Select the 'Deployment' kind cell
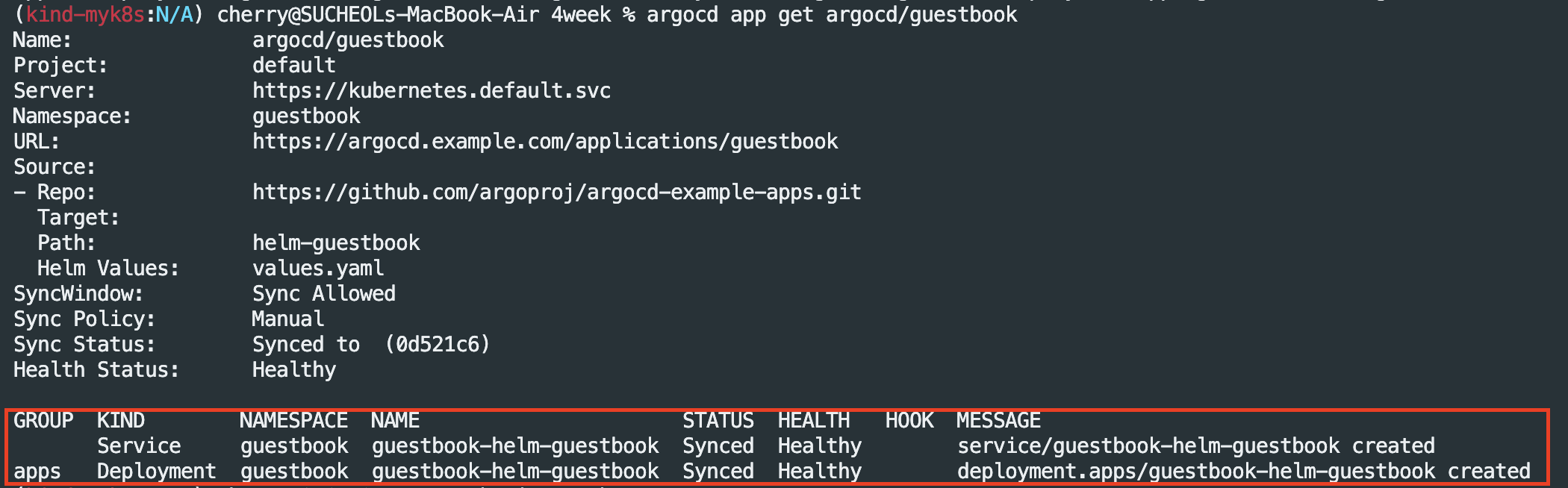Screen dimensions: 1568x488 (157, 472)
